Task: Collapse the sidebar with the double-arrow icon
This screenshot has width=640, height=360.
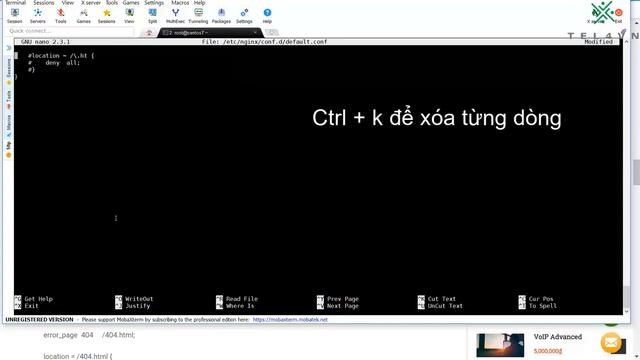Action: tap(9, 48)
